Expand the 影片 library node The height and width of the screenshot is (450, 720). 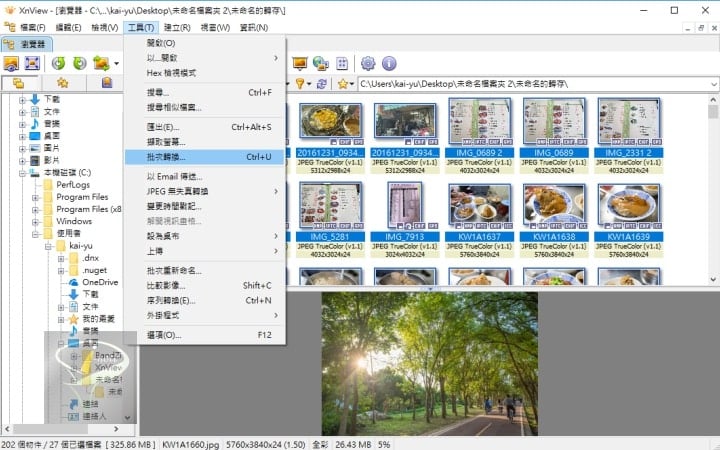click(22, 161)
